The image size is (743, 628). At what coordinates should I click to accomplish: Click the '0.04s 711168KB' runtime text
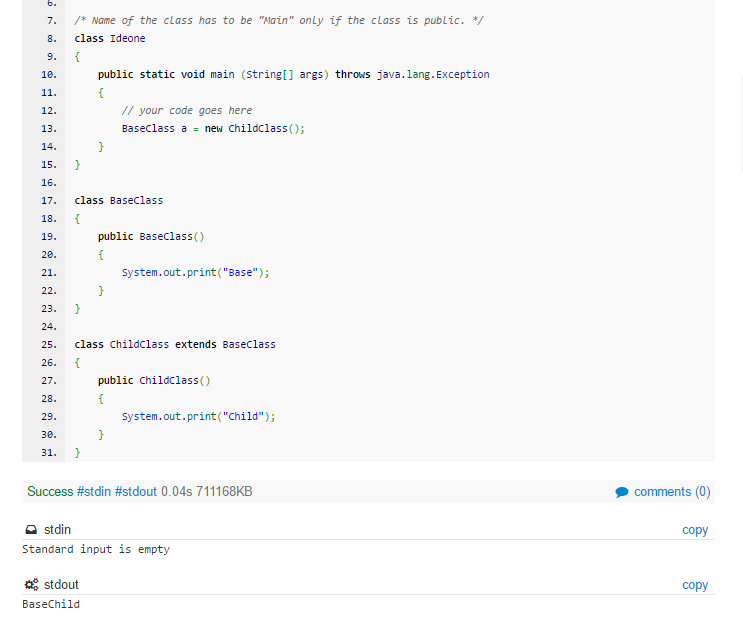pyautogui.click(x=207, y=491)
